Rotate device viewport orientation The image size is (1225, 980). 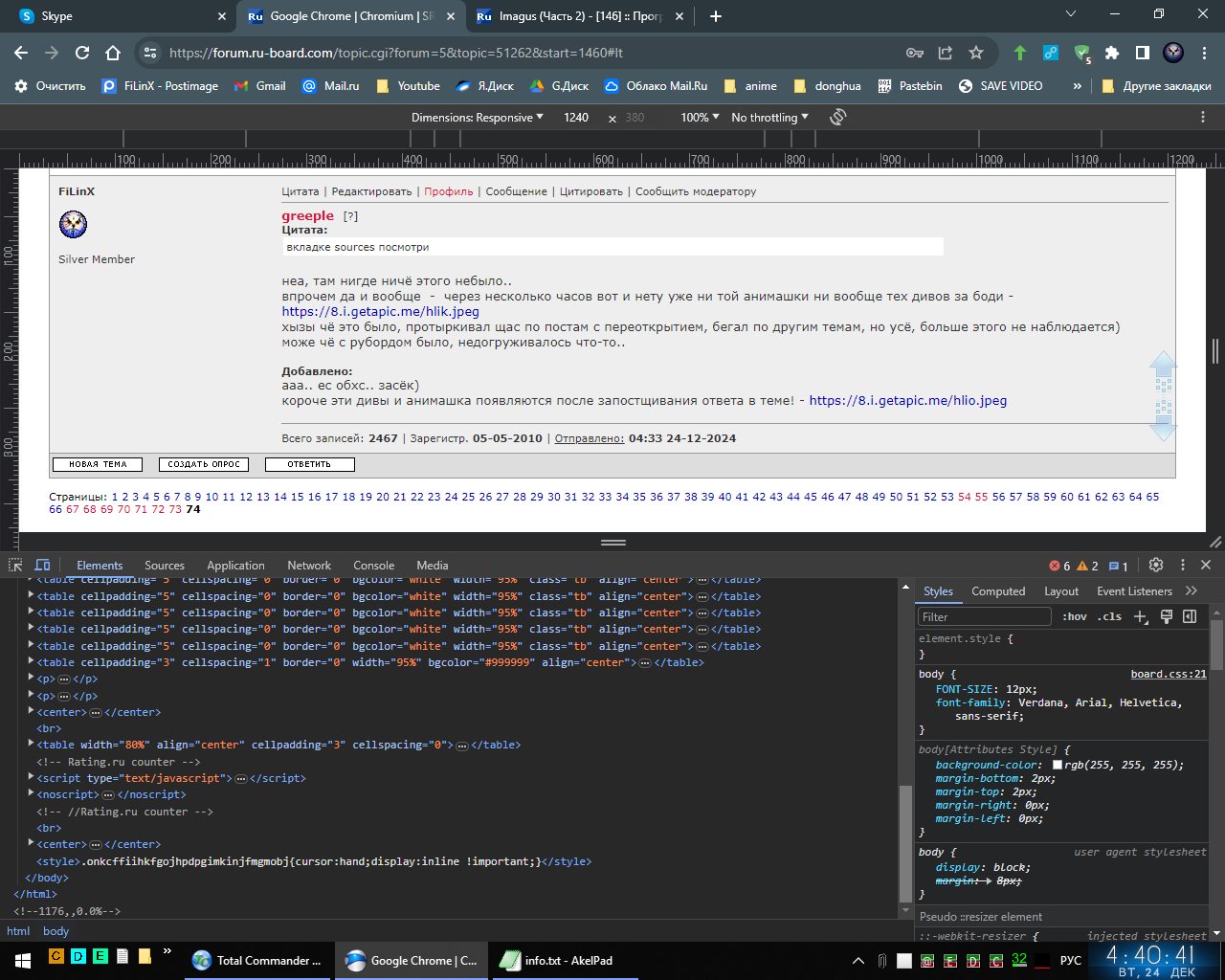coord(838,117)
